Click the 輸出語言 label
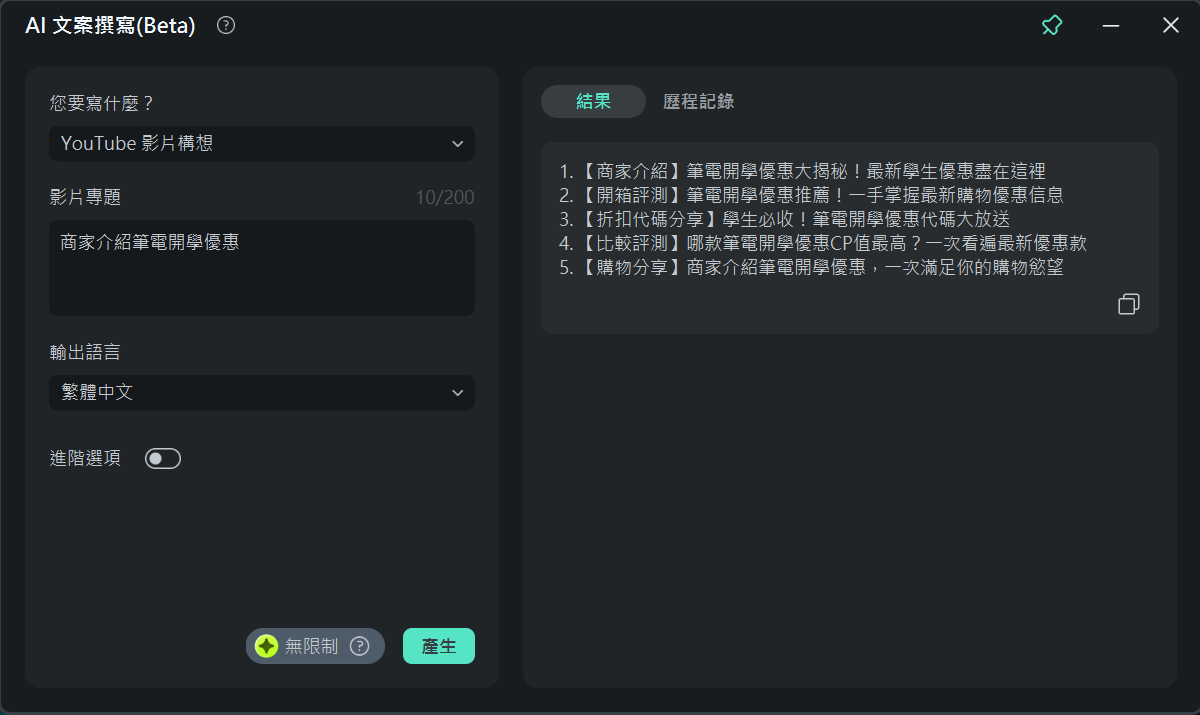 [x=85, y=352]
